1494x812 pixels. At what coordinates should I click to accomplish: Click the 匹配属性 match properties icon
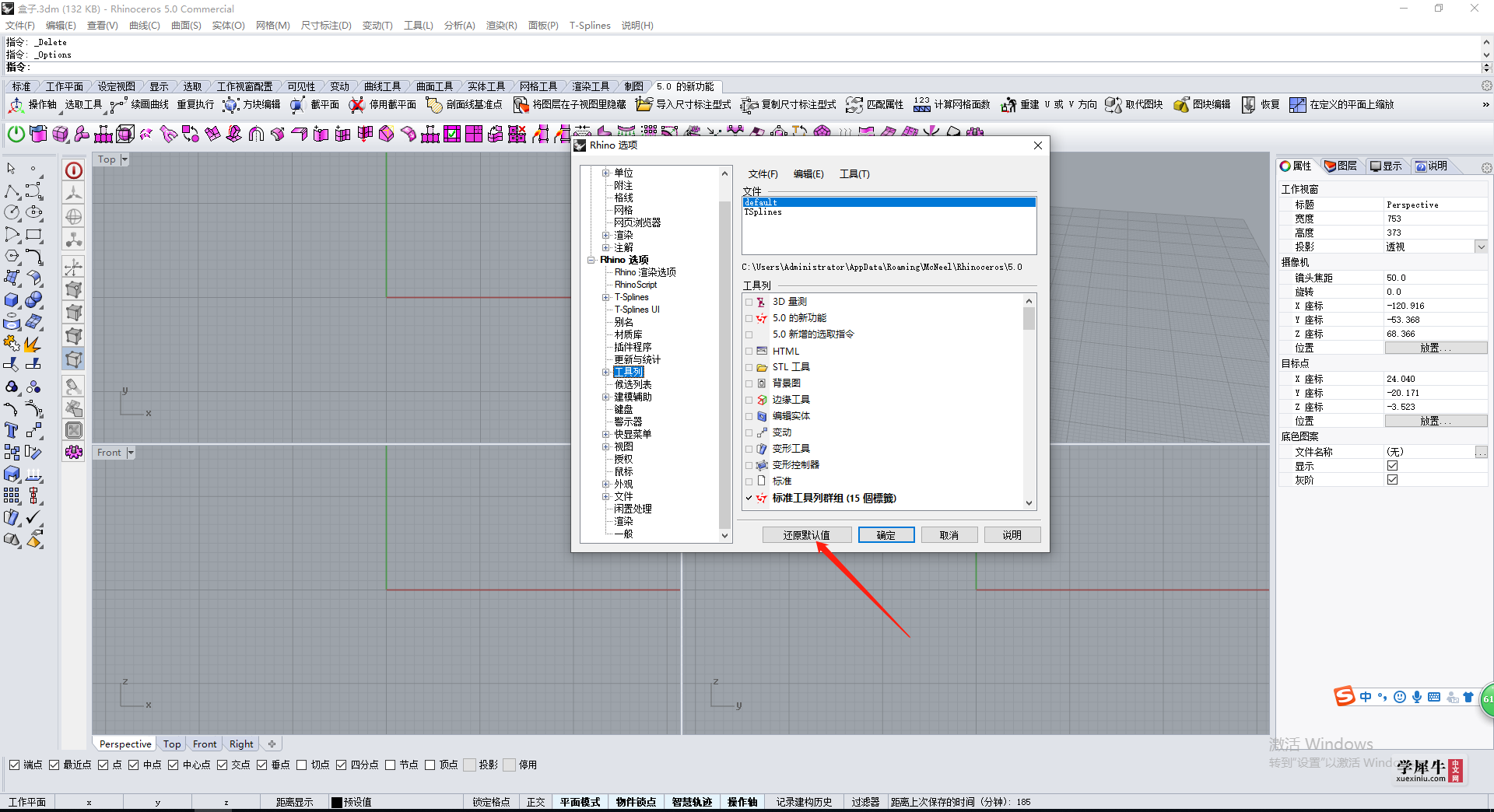coord(854,104)
